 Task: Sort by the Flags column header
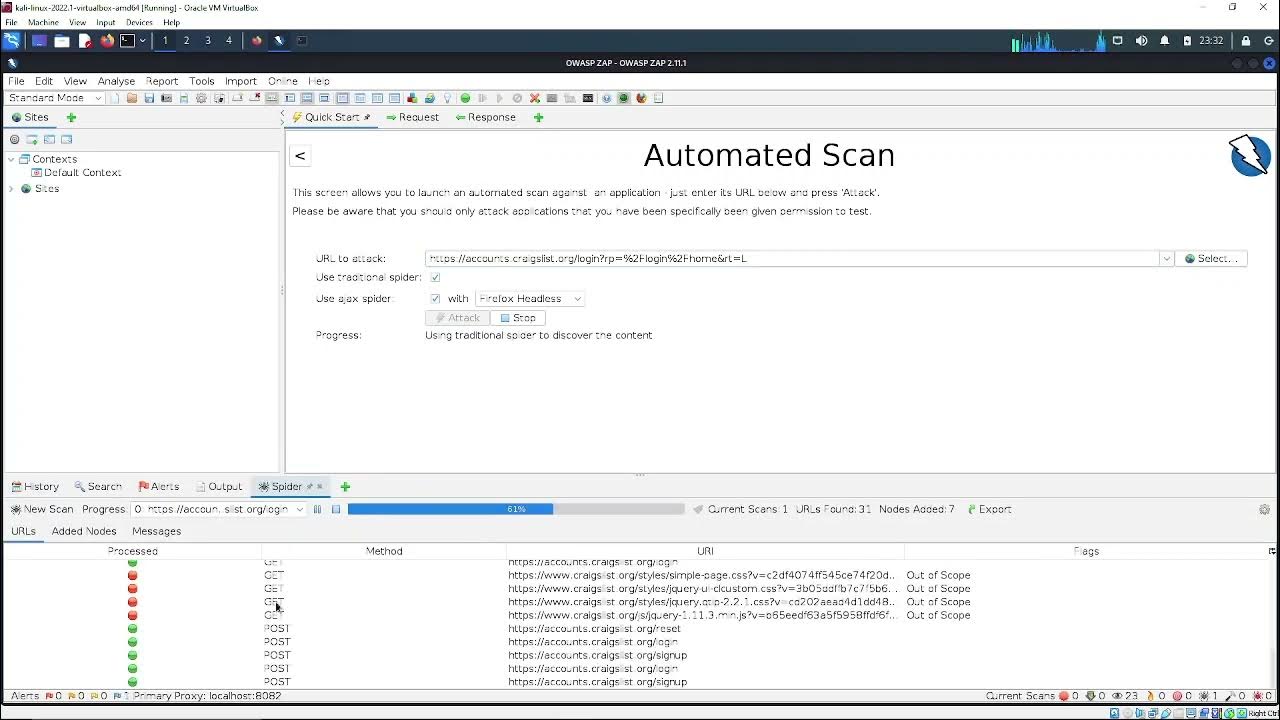1086,551
